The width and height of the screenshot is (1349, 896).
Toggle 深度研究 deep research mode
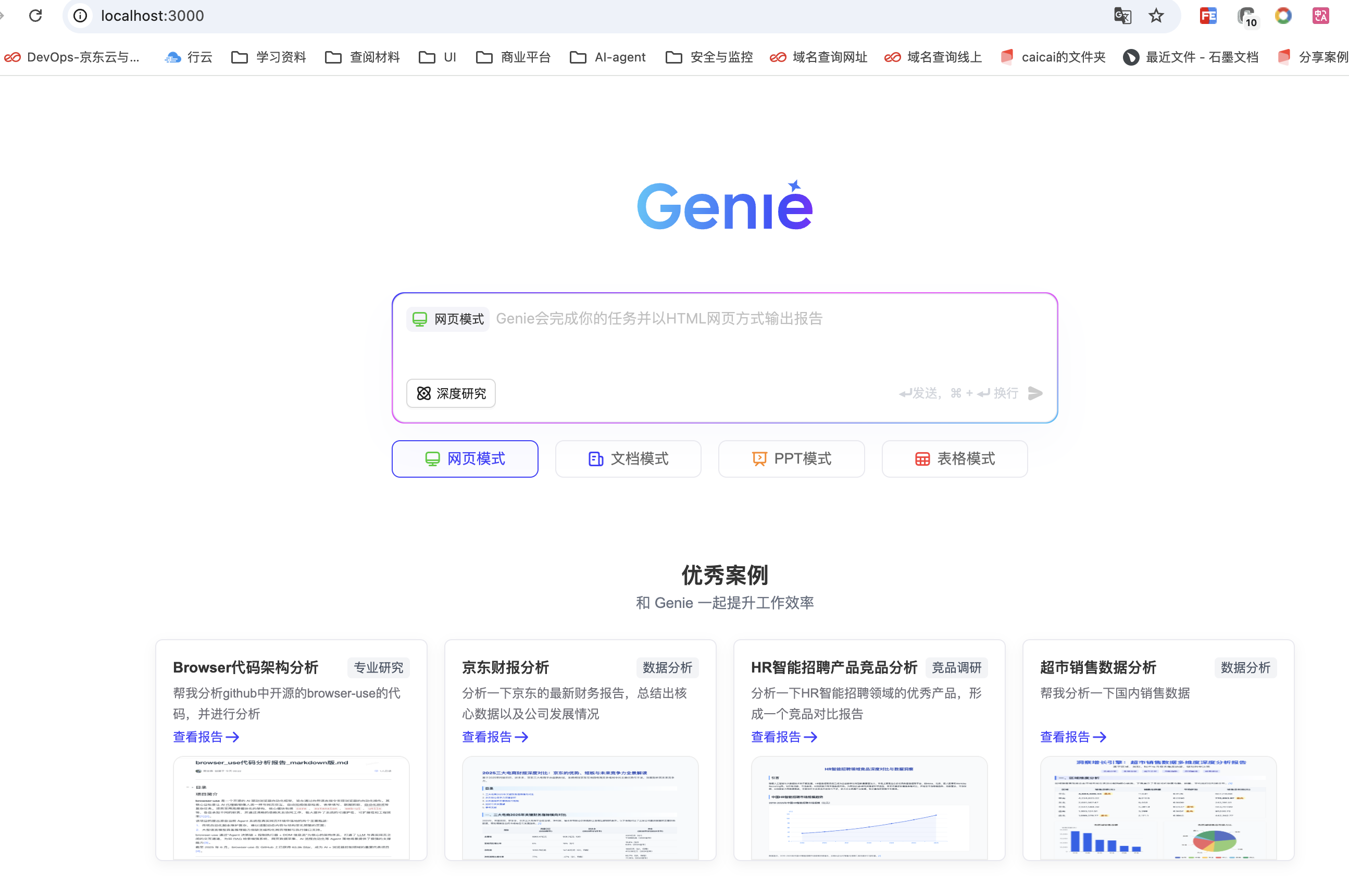click(450, 393)
